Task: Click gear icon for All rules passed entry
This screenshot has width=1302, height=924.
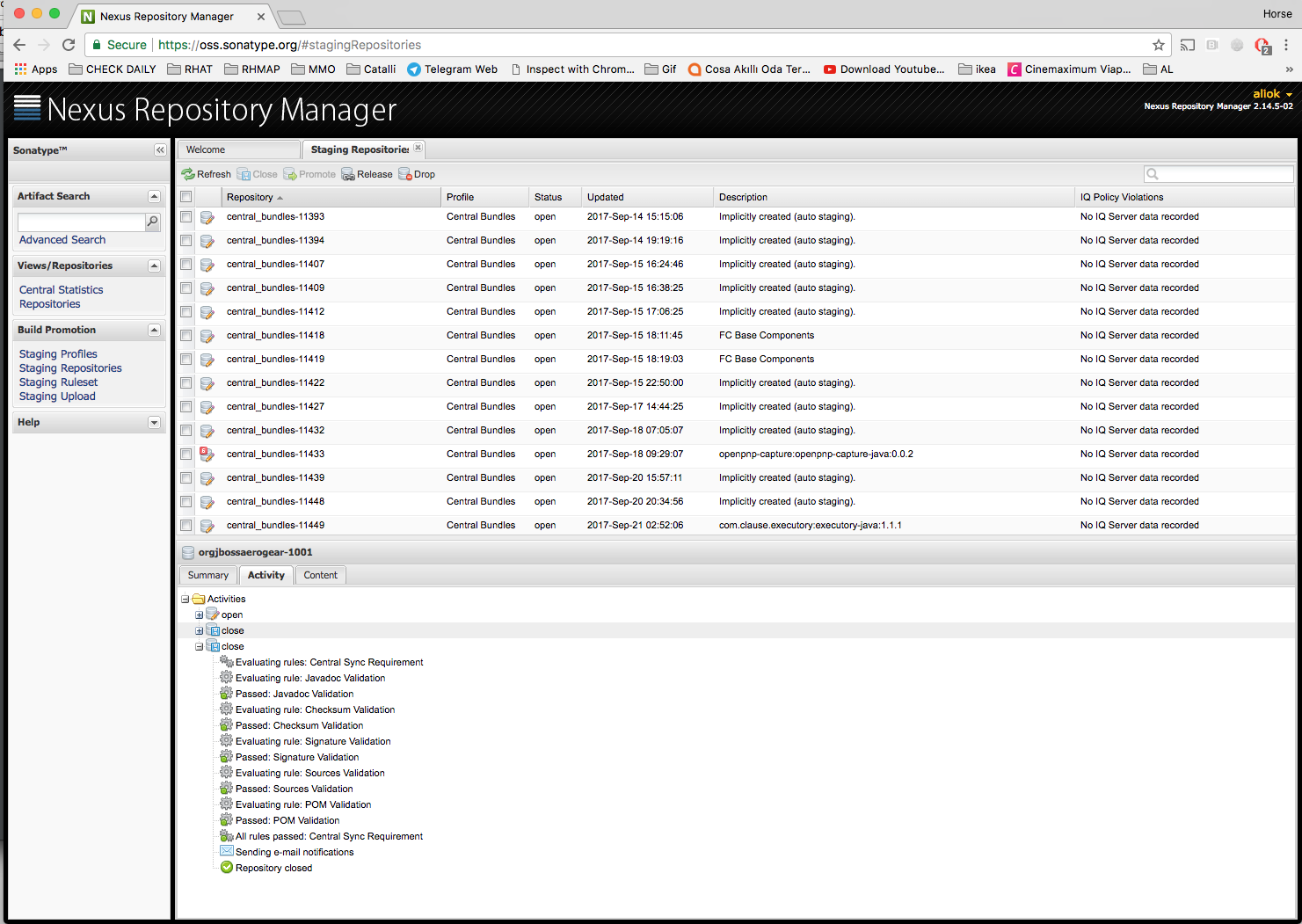Action: coord(226,836)
